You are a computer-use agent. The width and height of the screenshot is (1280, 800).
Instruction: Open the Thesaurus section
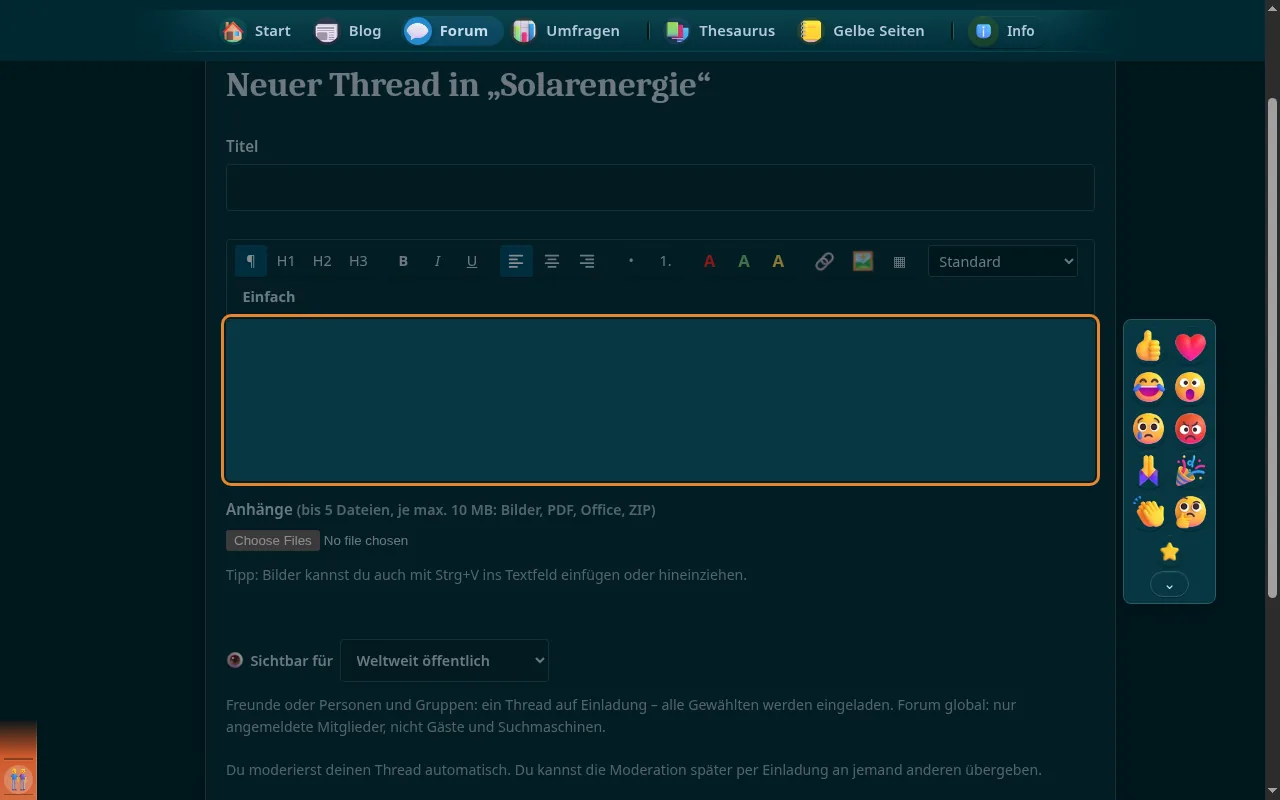pos(721,31)
